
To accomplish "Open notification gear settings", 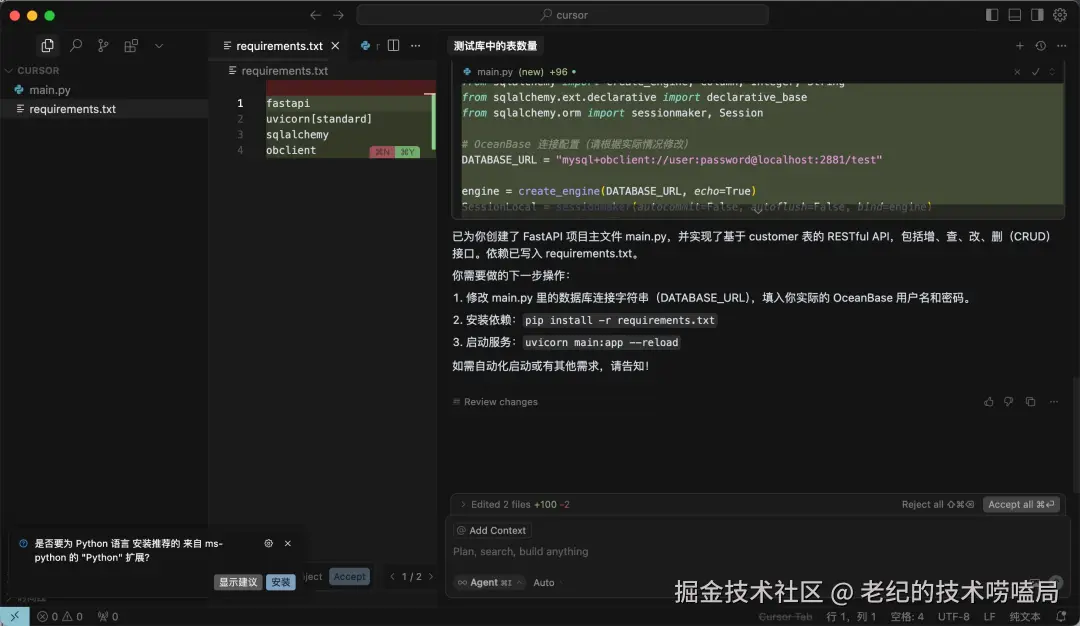I will [x=269, y=543].
